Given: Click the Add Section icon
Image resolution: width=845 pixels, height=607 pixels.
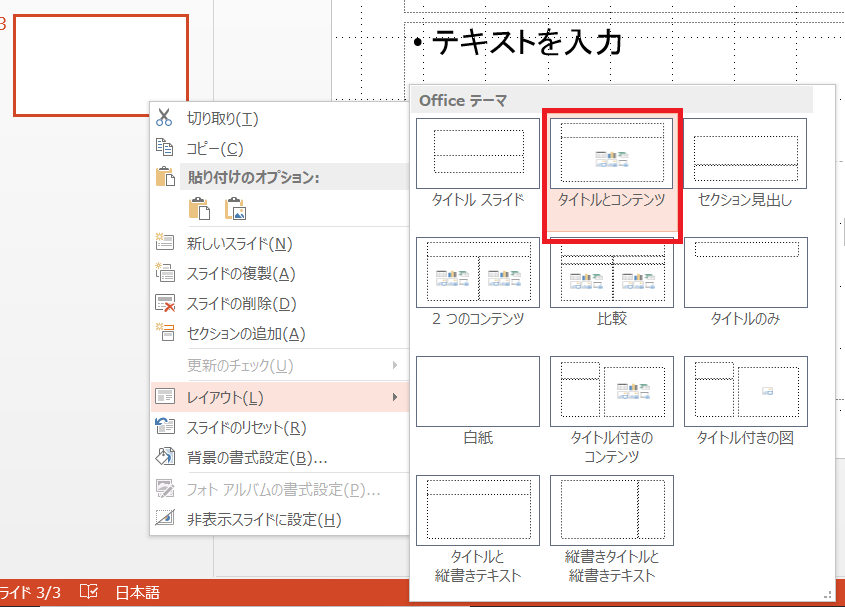Looking at the screenshot, I should [x=165, y=332].
